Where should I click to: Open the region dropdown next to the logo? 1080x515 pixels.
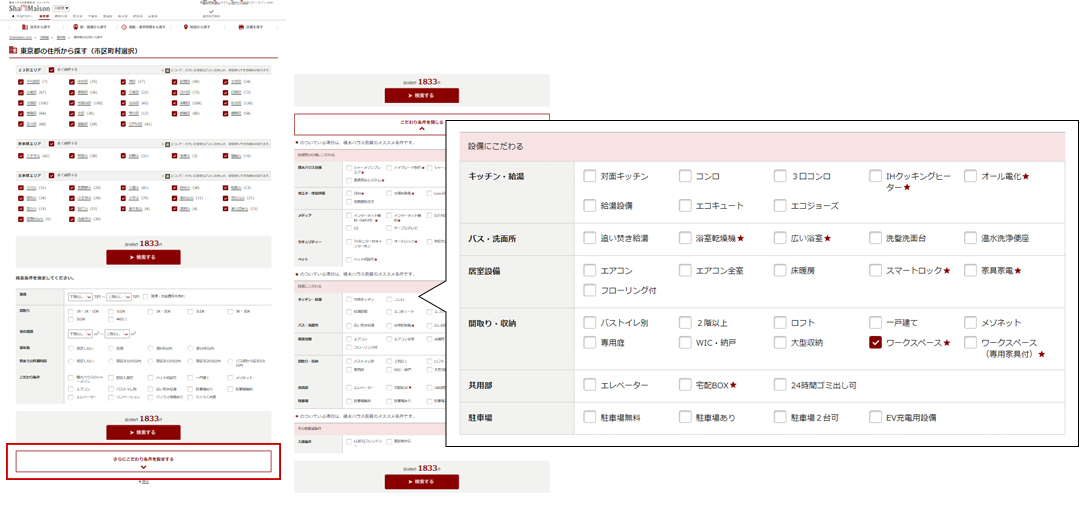click(x=61, y=8)
